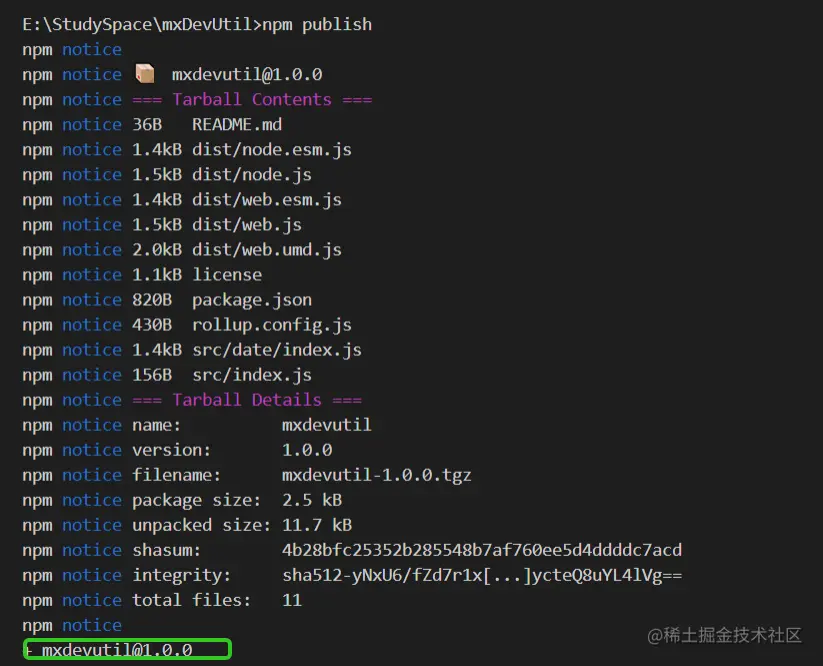Click the 'shasum:' label
Viewport: 823px width, 666px height.
pyautogui.click(x=166, y=551)
